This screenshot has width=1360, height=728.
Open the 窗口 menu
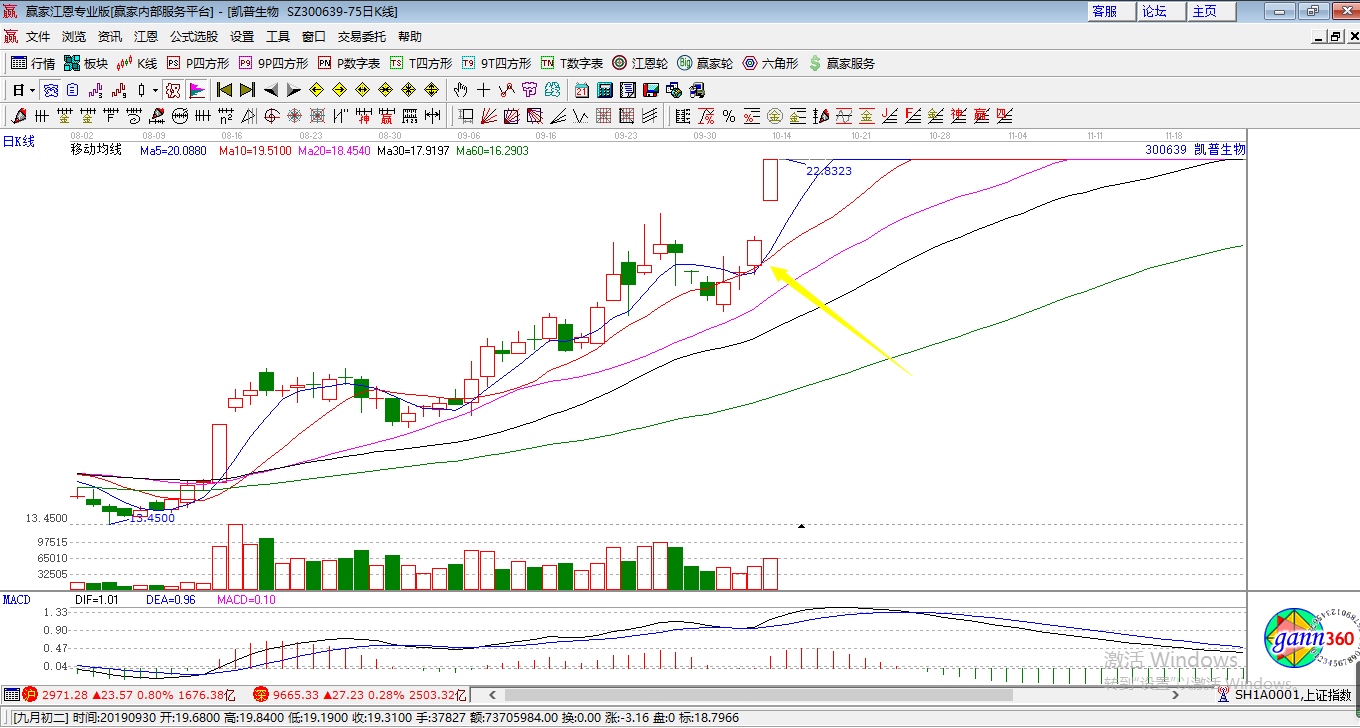pos(314,37)
